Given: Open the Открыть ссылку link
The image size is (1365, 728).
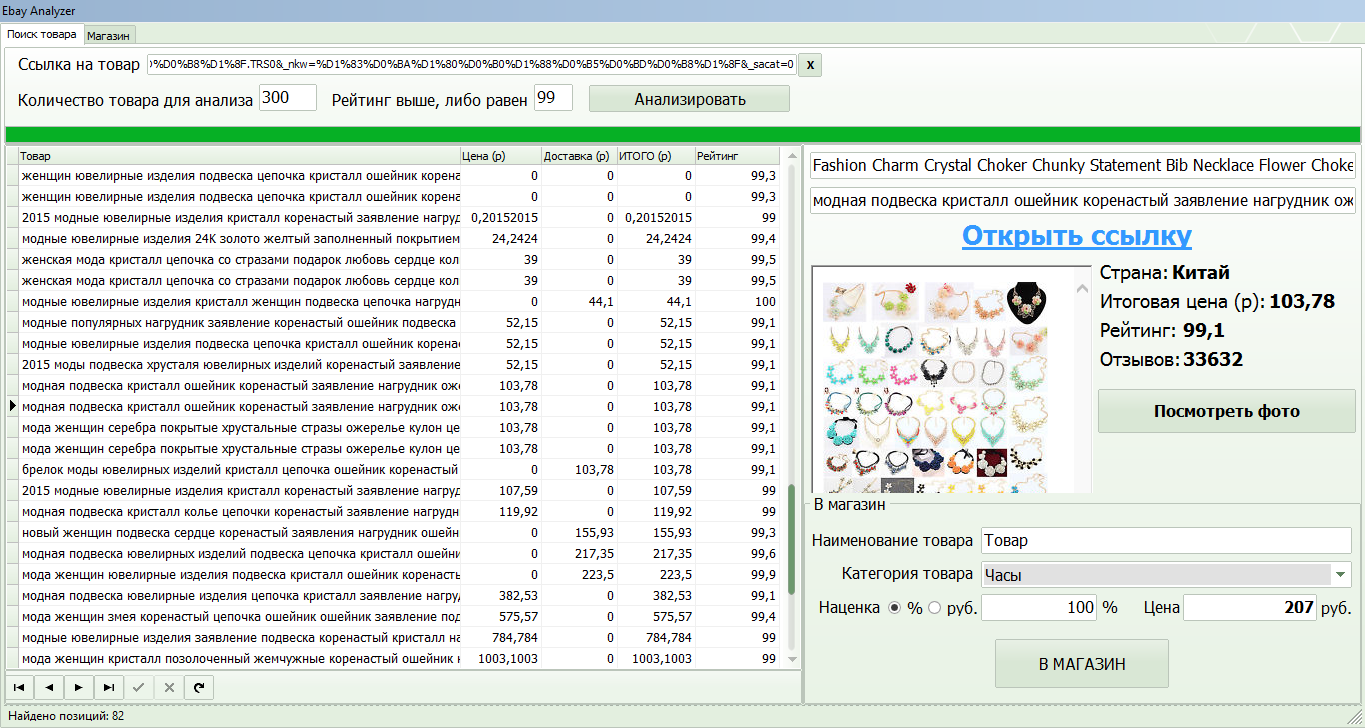Looking at the screenshot, I should click(1077, 236).
